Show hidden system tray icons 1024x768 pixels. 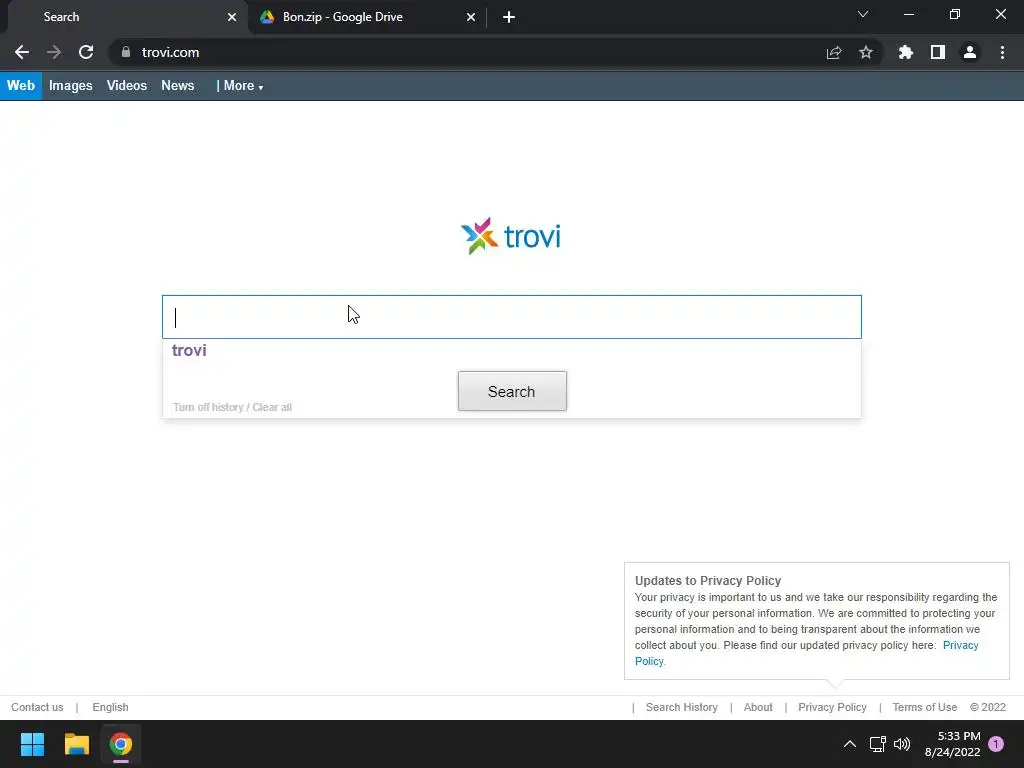tap(850, 744)
